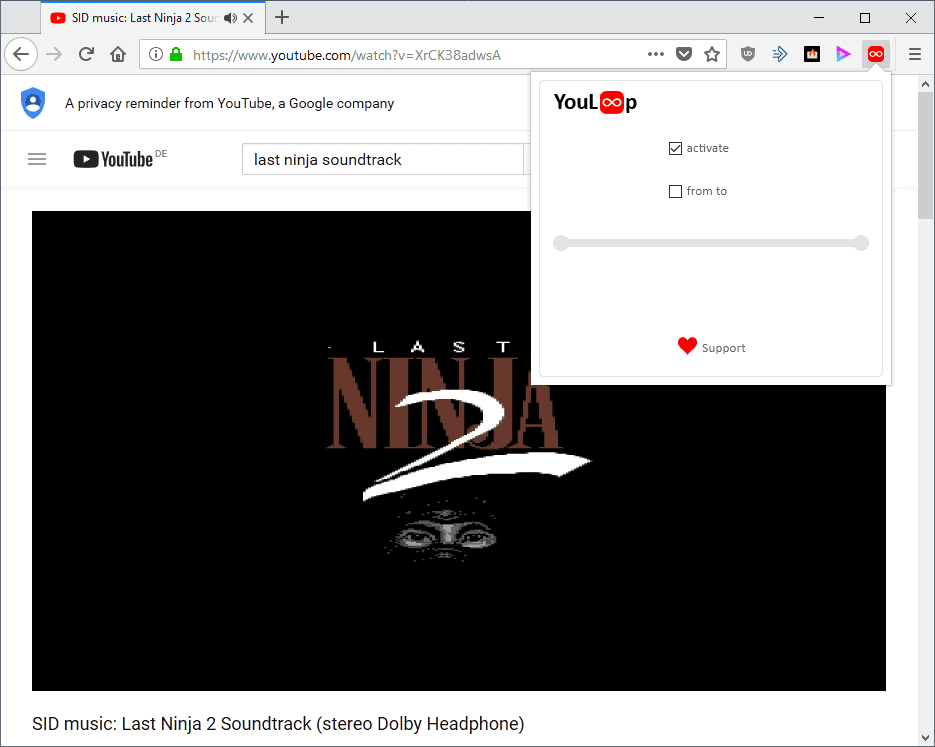Open YouTube's hamburger guide menu
Image resolution: width=935 pixels, height=747 pixels.
[x=37, y=159]
